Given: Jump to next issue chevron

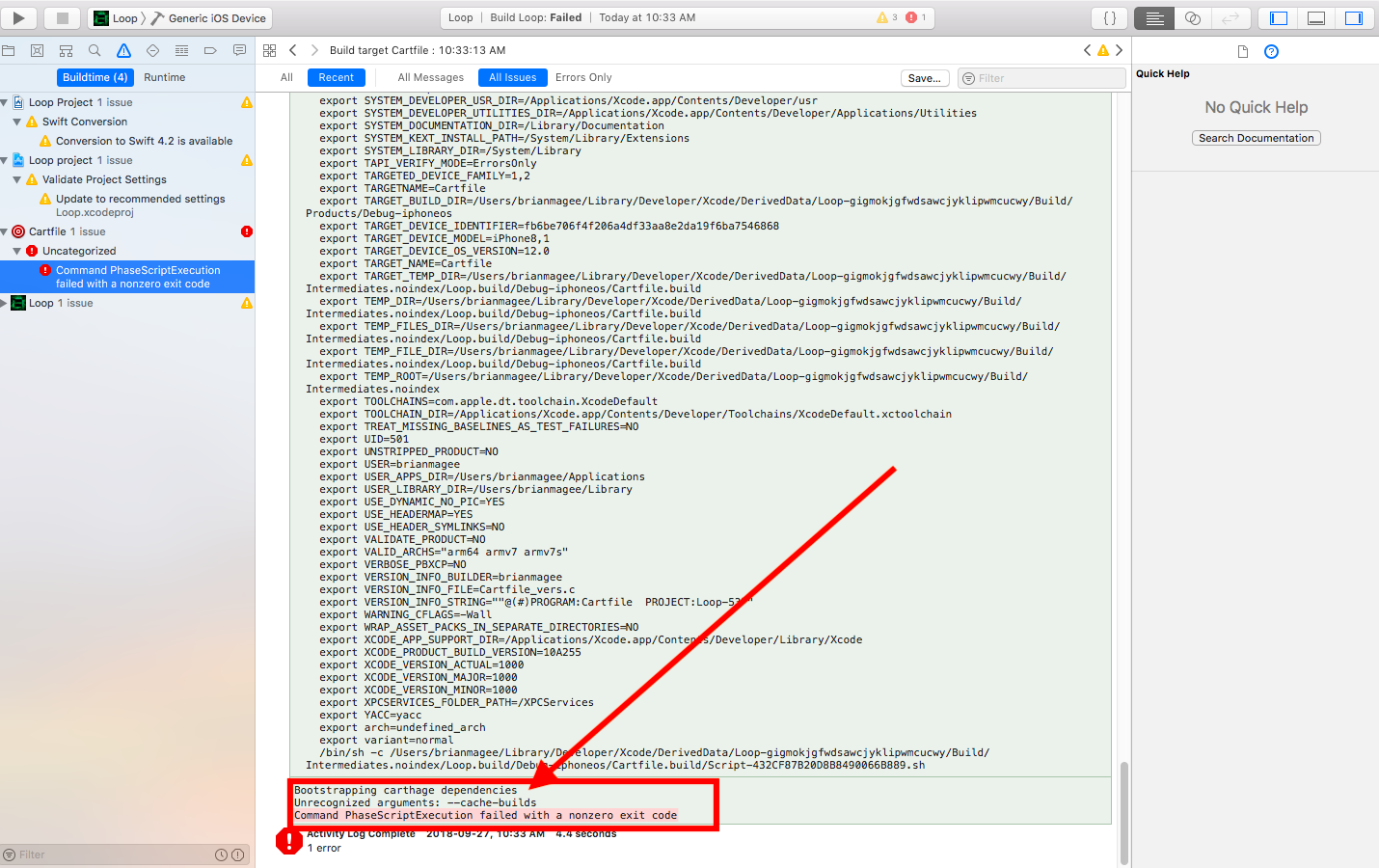Looking at the screenshot, I should click(x=1119, y=50).
